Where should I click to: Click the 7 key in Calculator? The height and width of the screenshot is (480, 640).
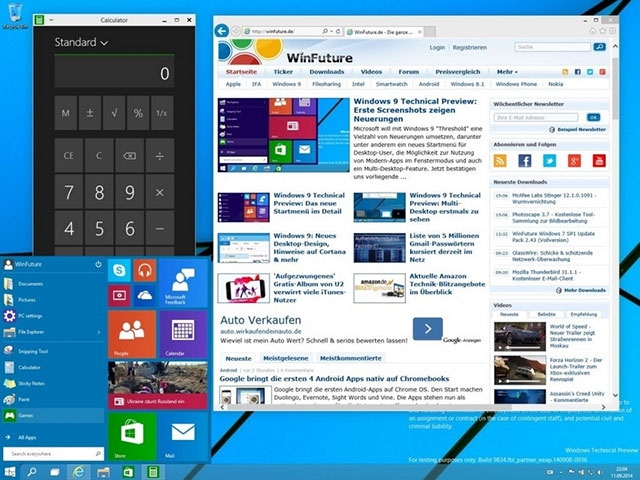pos(69,192)
